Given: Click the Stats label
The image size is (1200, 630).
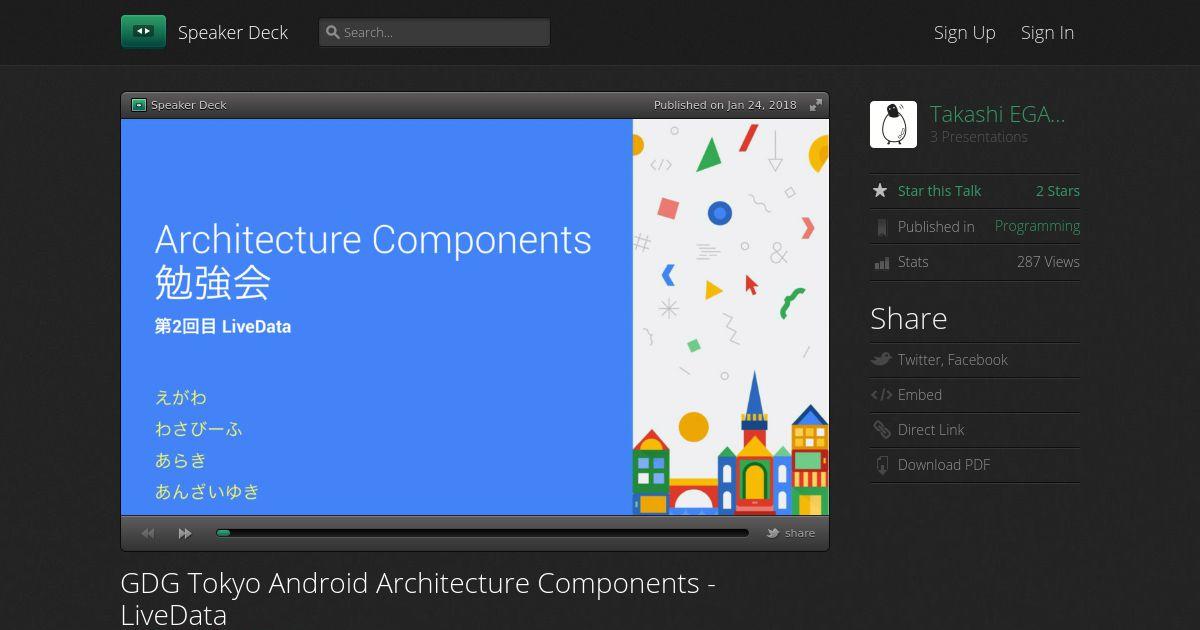Looking at the screenshot, I should 913,262.
